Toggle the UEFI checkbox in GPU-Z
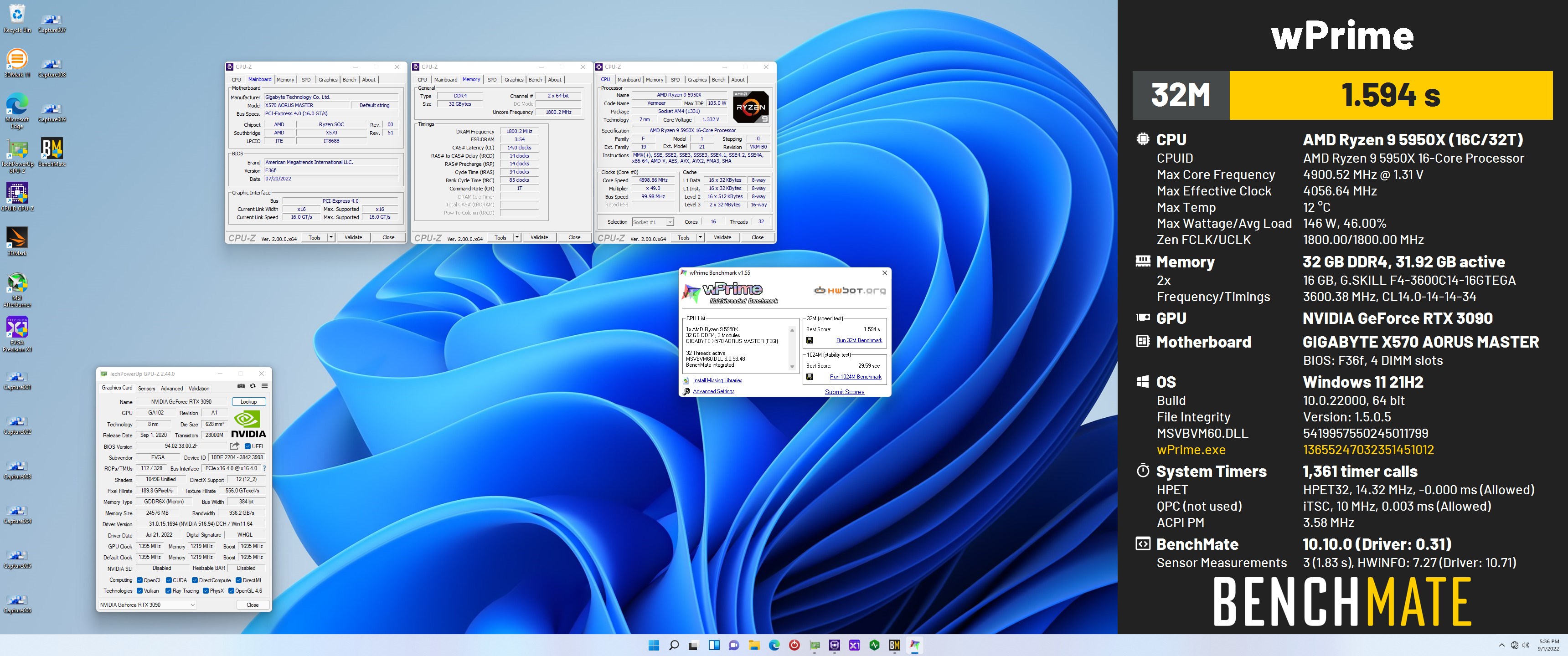 pos(248,446)
